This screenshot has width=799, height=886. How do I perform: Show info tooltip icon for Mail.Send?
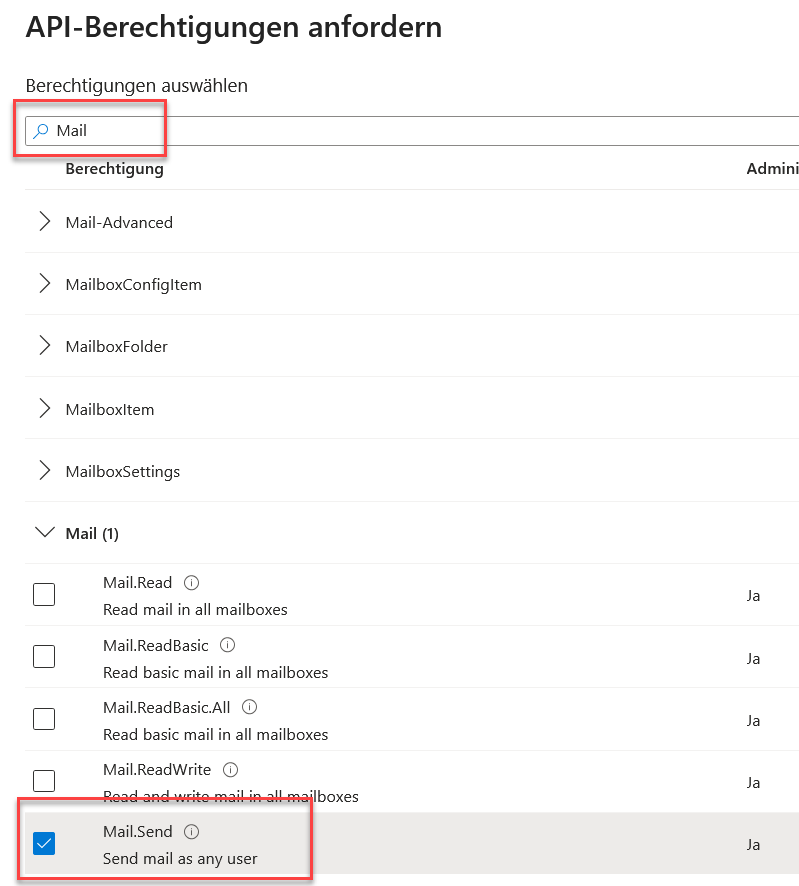pyautogui.click(x=192, y=832)
